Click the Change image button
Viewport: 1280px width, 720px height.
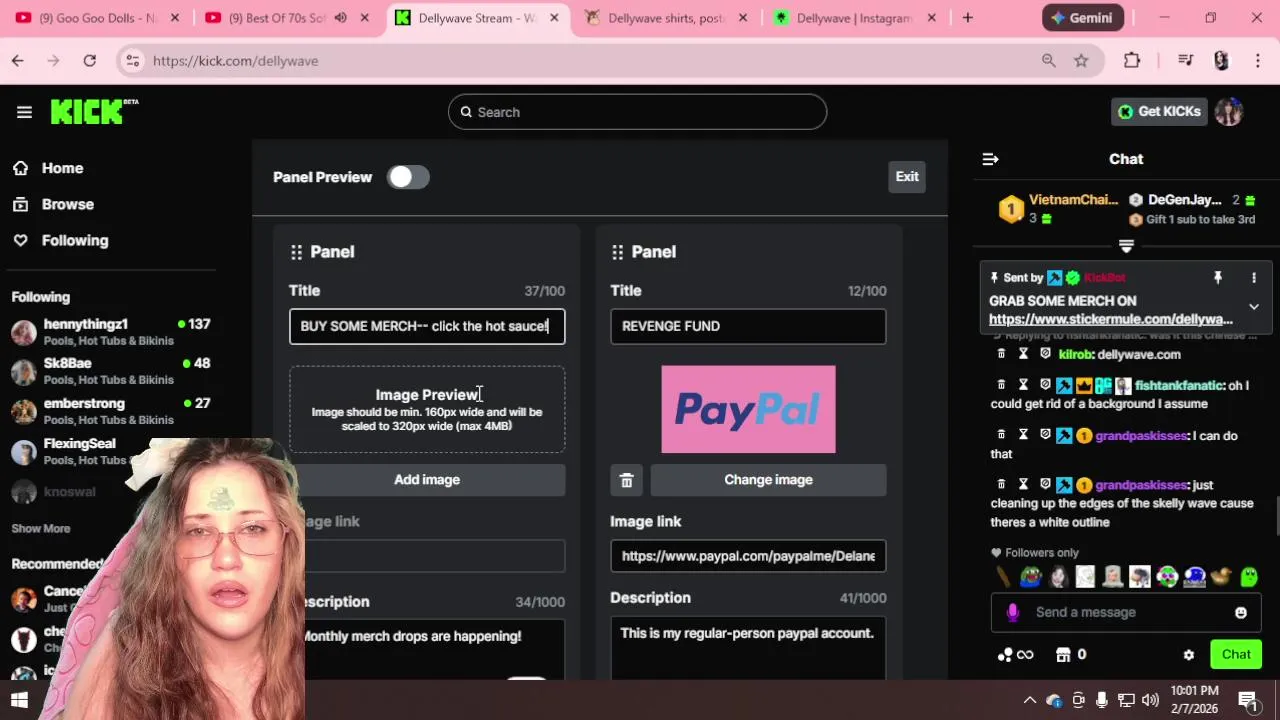click(x=768, y=480)
